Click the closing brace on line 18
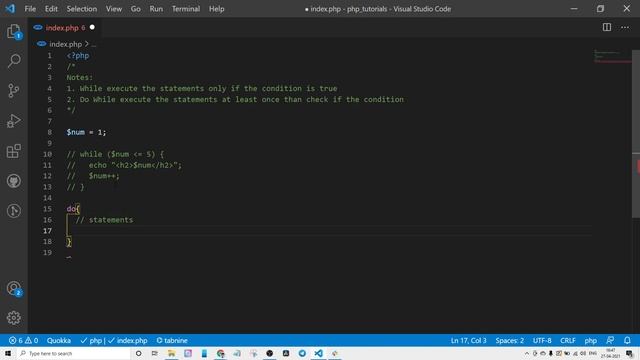Screen dimensions: 640x360 [x=69, y=242]
